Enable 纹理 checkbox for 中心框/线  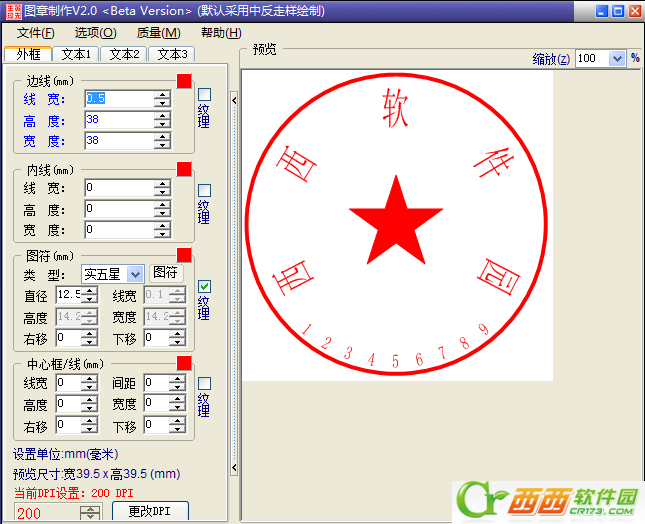tap(204, 383)
